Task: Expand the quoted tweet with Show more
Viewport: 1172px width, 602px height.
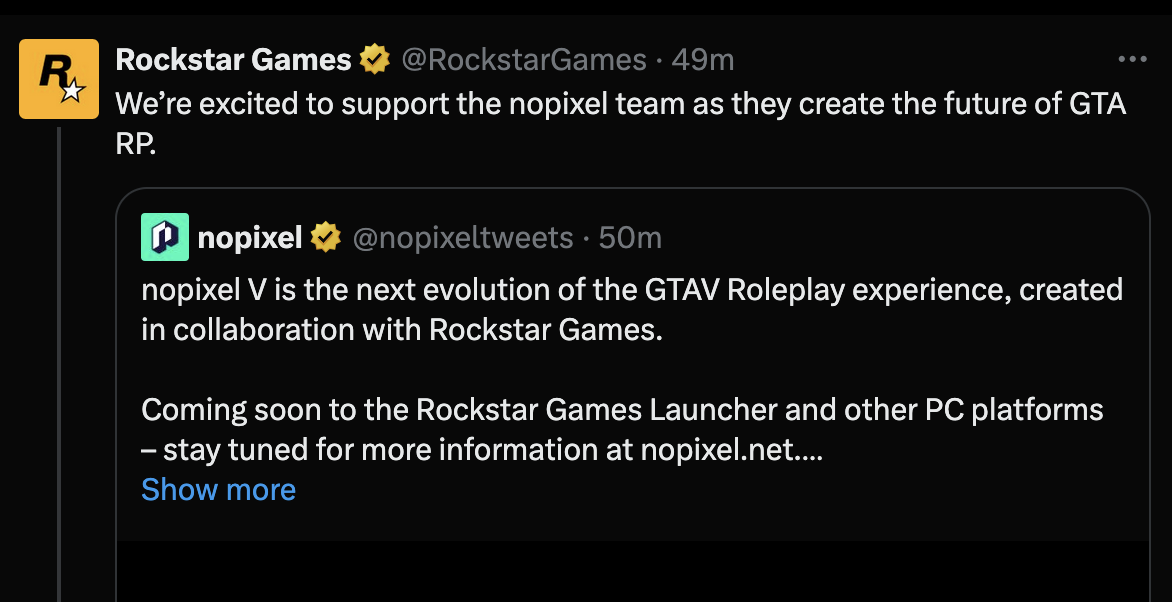Action: click(x=218, y=489)
